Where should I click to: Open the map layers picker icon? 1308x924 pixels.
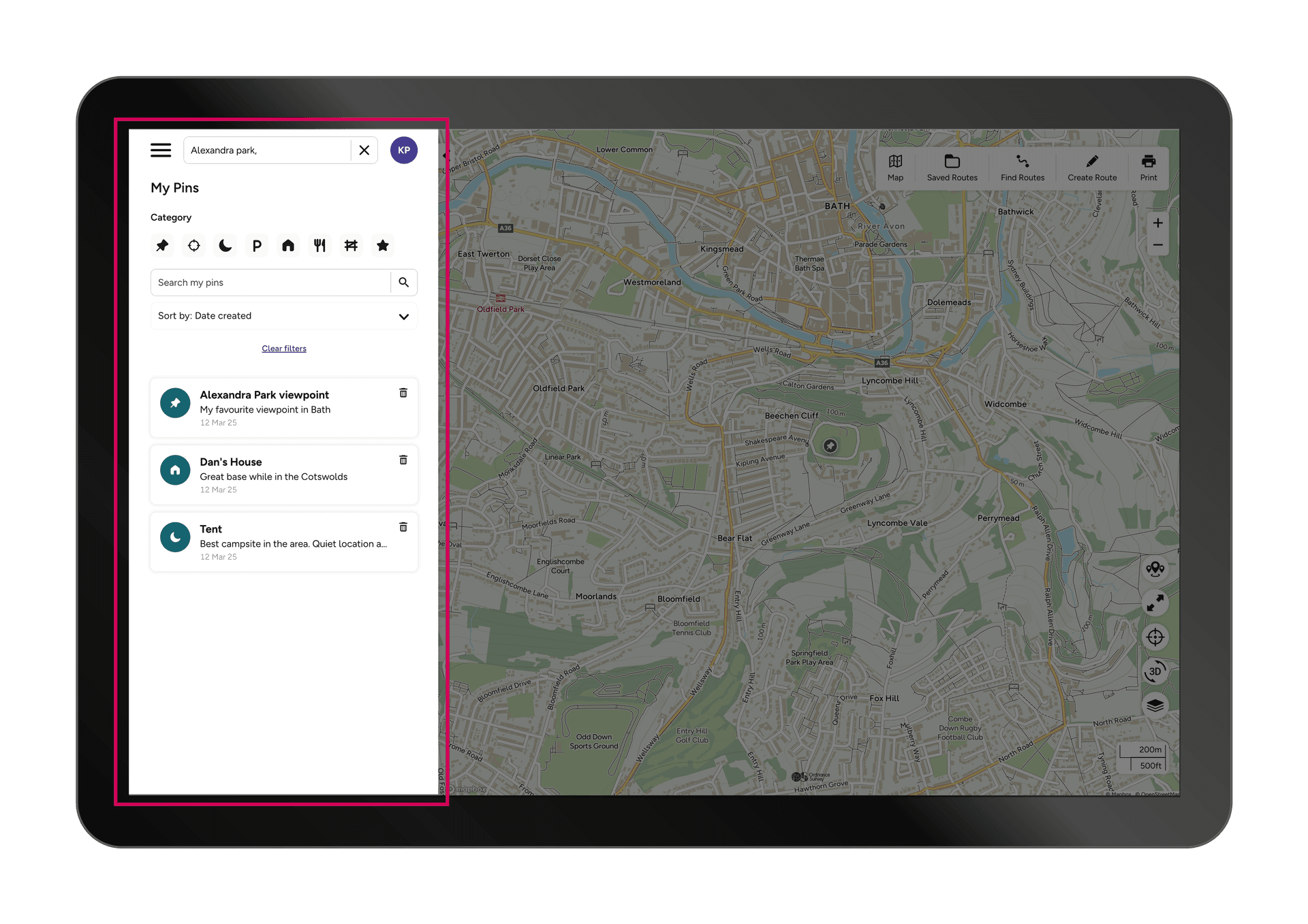[1155, 705]
